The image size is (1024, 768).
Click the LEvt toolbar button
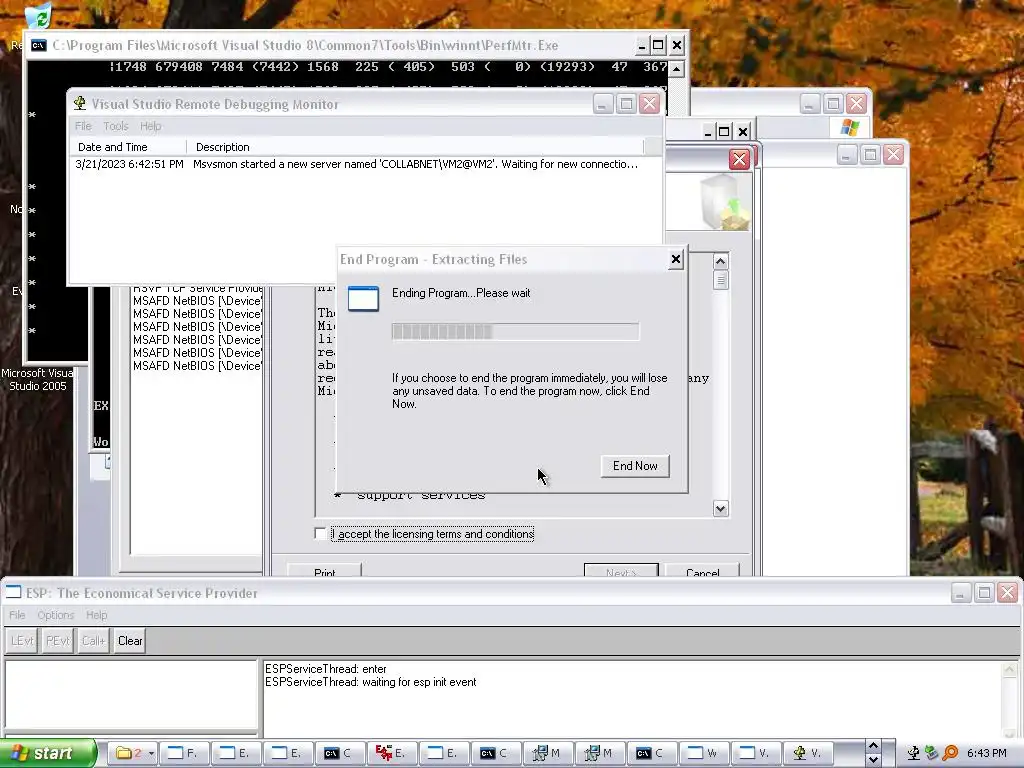22,641
